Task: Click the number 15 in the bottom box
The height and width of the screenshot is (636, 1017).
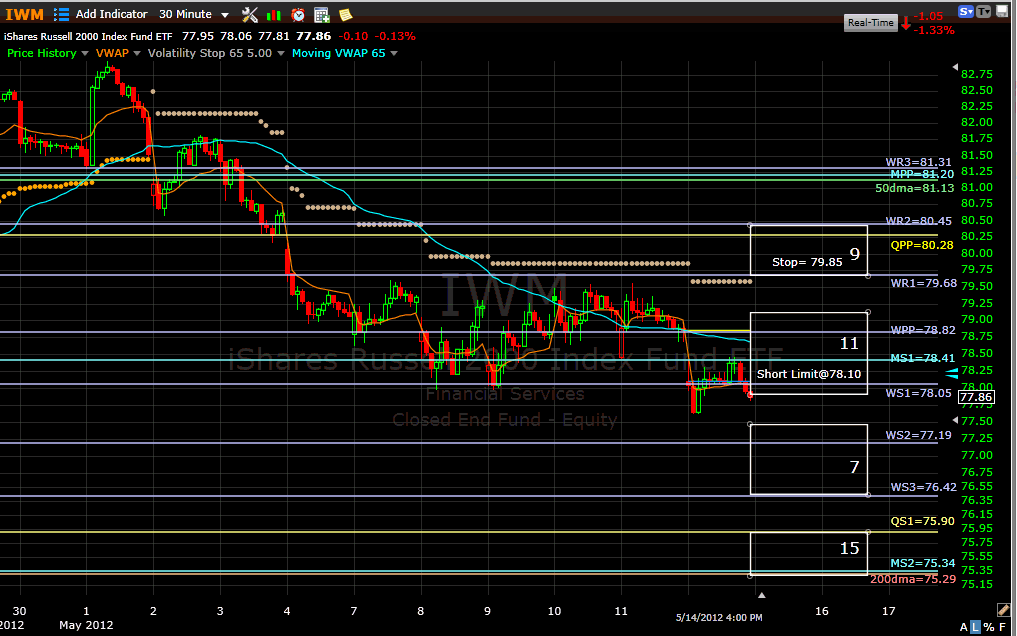Action: (x=849, y=548)
